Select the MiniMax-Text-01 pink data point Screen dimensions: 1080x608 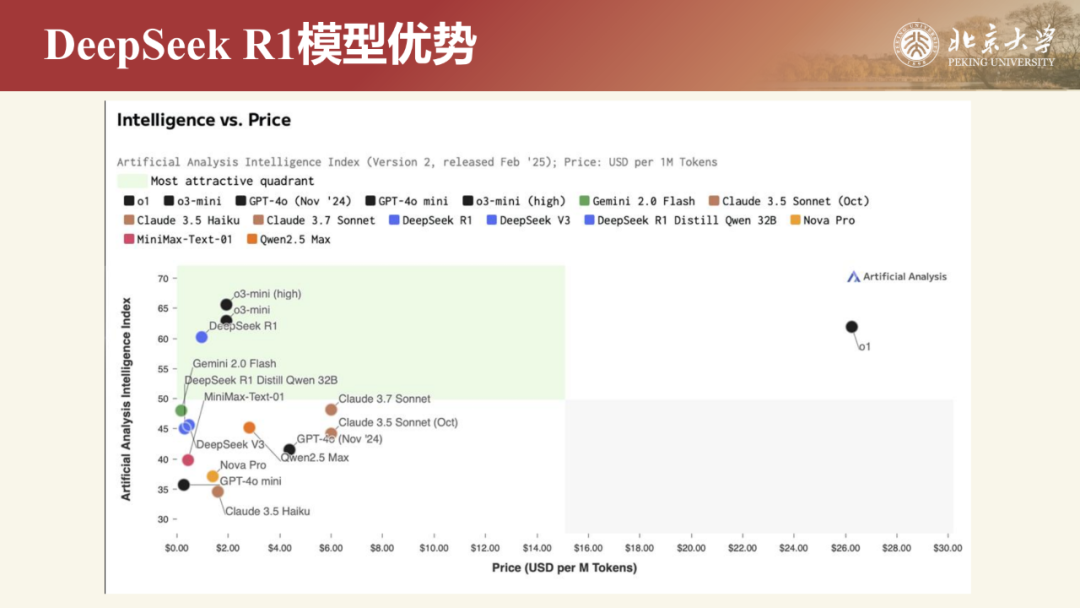coord(187,459)
